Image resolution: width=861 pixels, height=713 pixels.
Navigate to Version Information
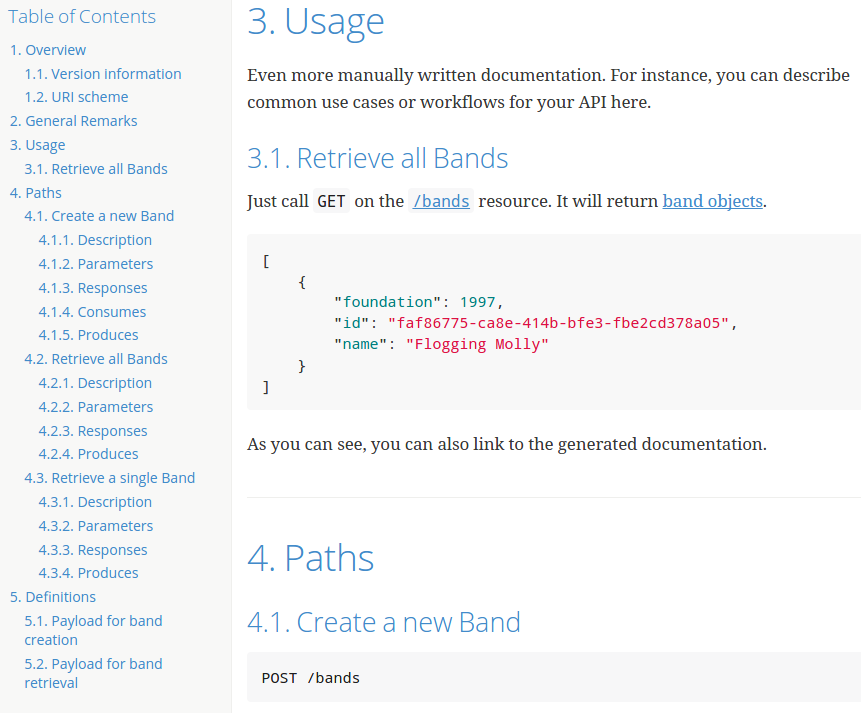(103, 73)
